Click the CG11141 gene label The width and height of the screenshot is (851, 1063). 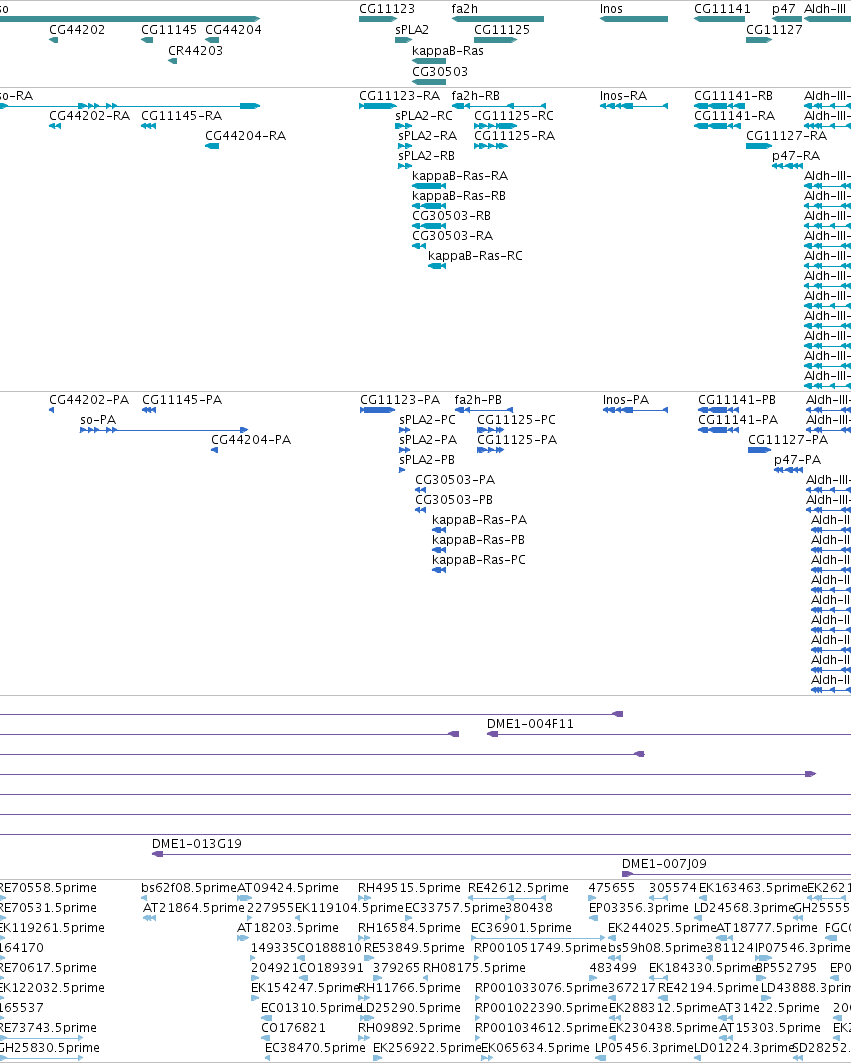[722, 9]
